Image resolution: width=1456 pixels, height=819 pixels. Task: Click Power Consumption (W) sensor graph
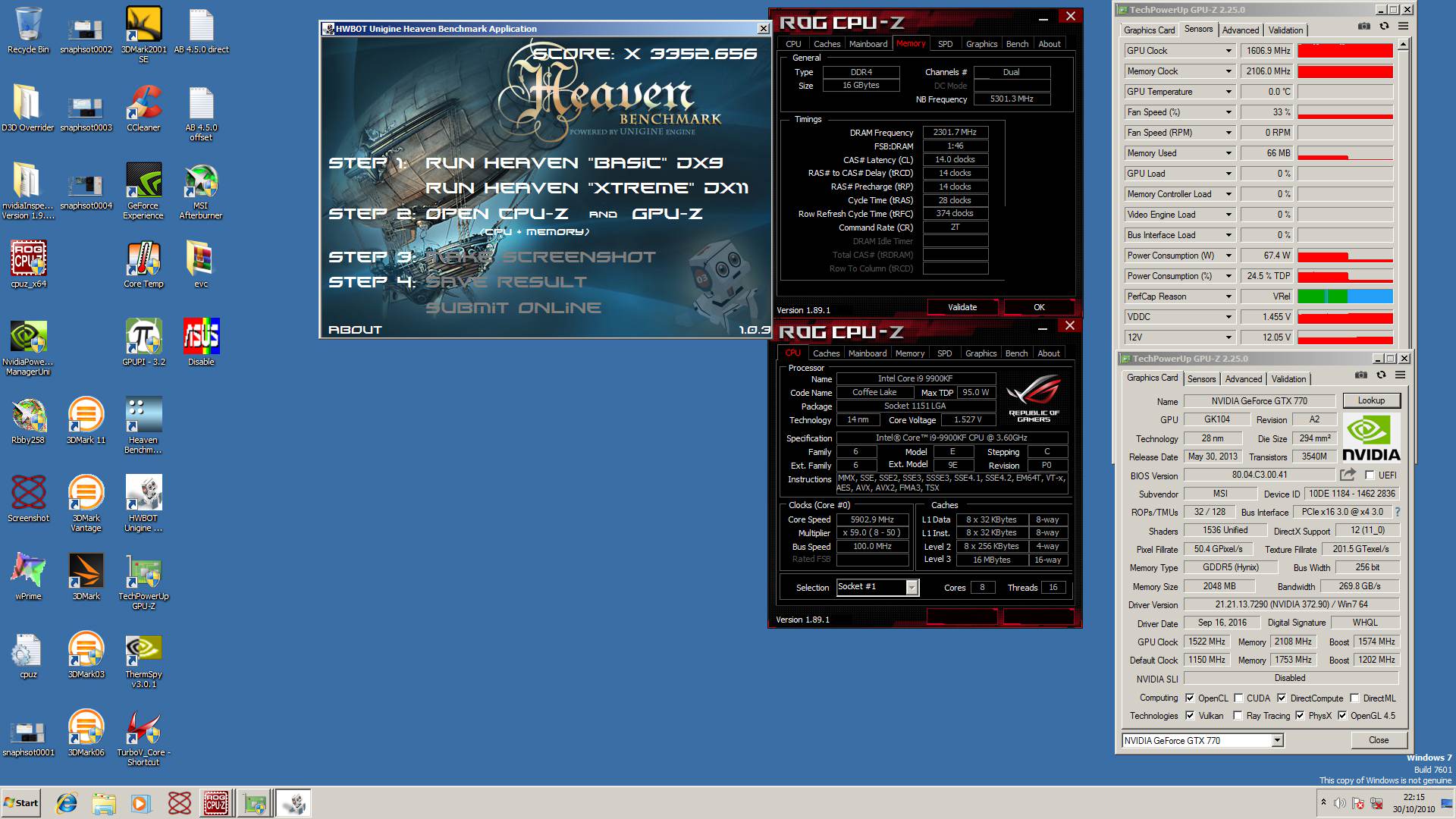click(x=1345, y=256)
